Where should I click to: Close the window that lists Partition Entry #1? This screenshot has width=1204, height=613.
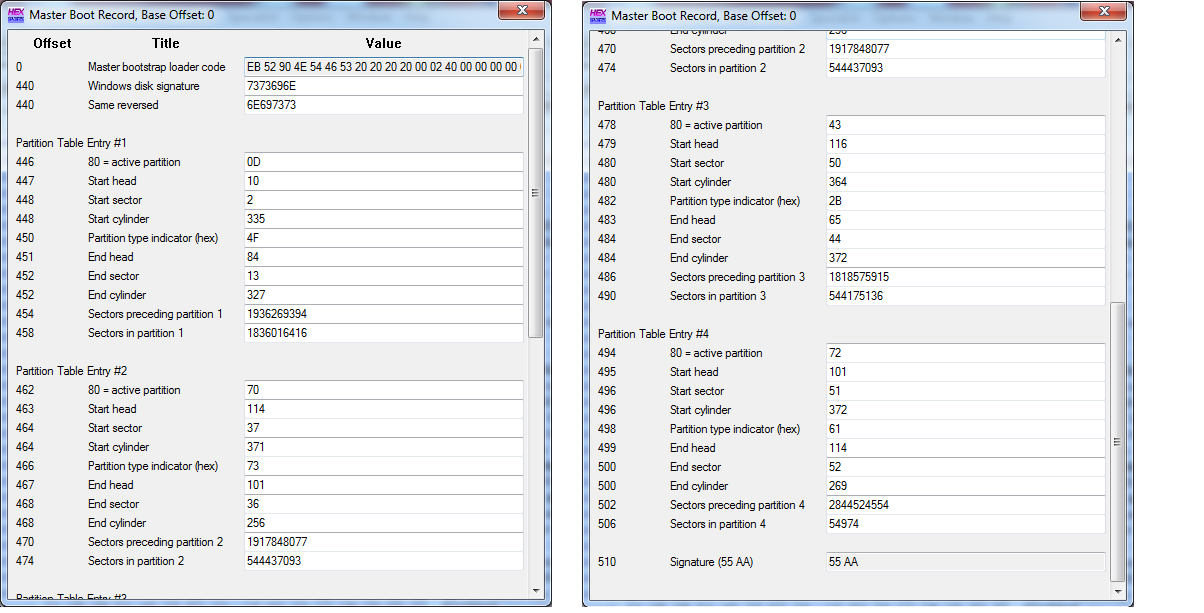tap(522, 10)
